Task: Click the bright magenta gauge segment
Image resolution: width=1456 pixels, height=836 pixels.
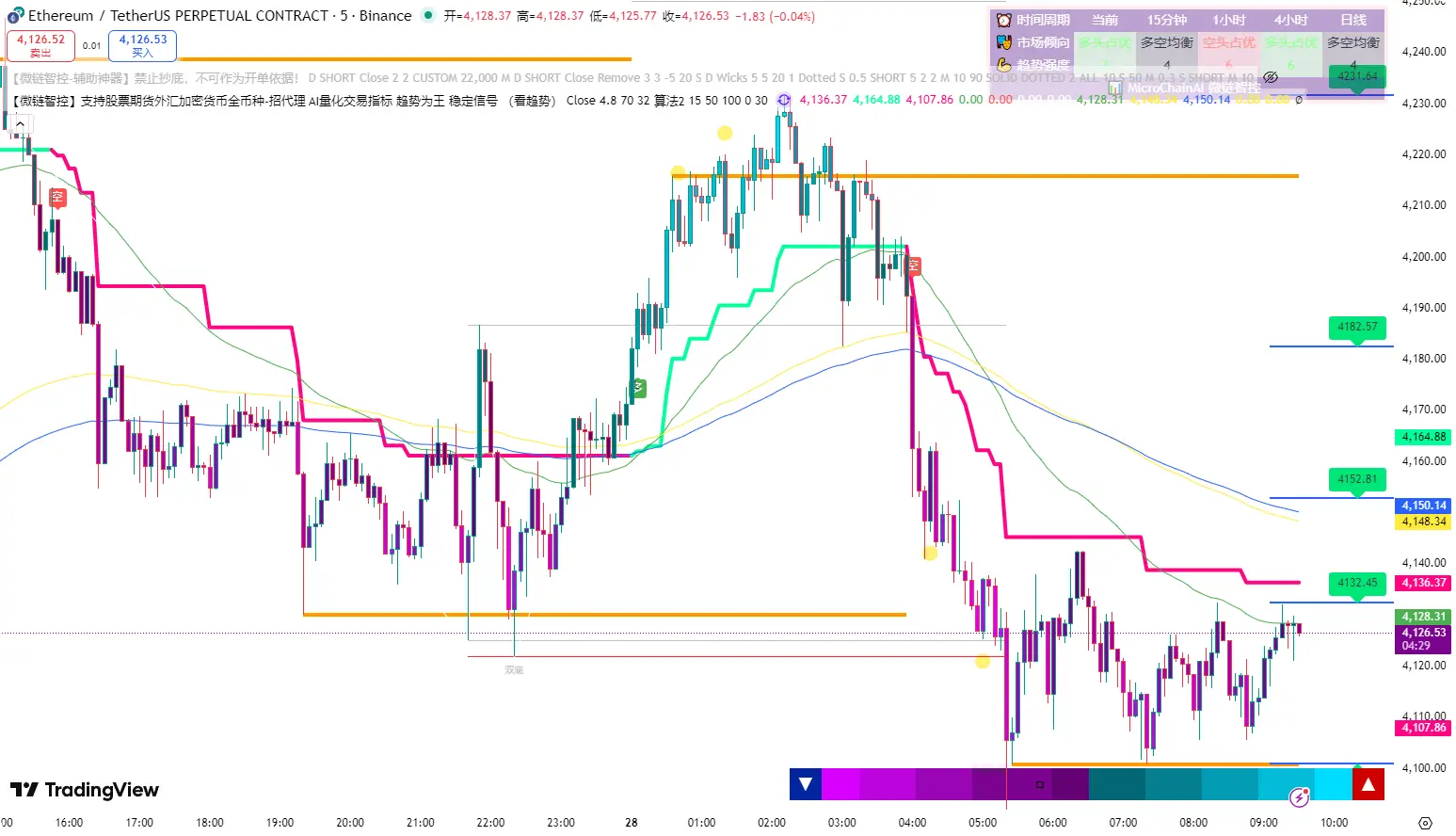Action: pos(840,784)
